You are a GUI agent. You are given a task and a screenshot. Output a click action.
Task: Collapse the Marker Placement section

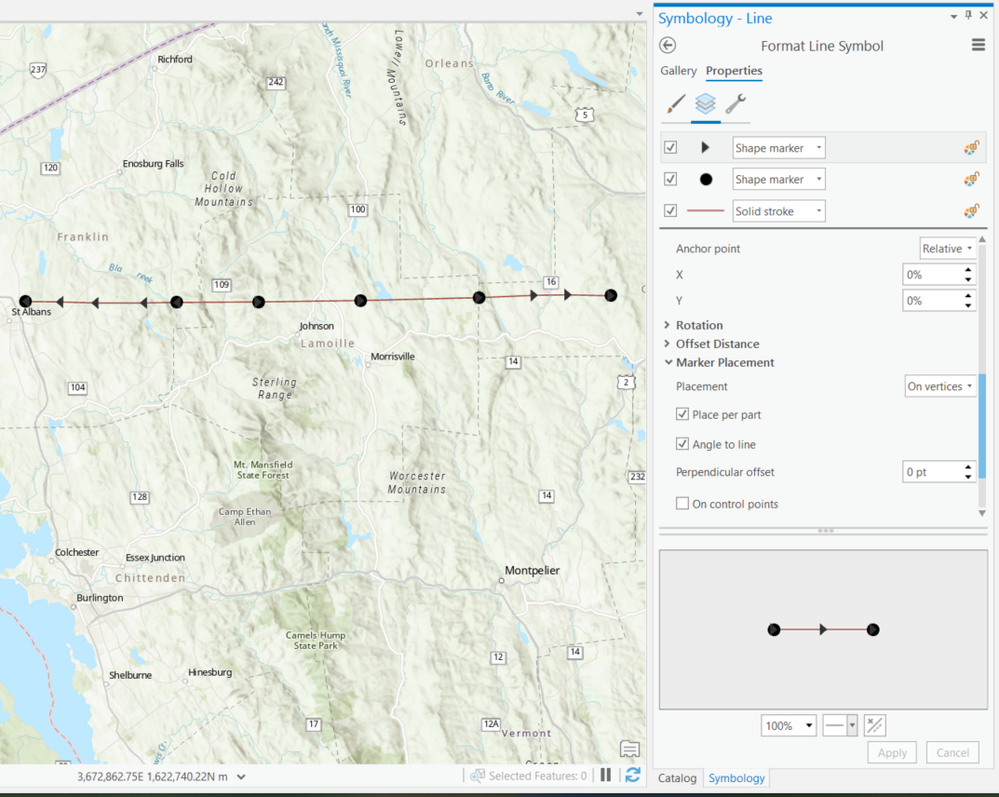[668, 362]
